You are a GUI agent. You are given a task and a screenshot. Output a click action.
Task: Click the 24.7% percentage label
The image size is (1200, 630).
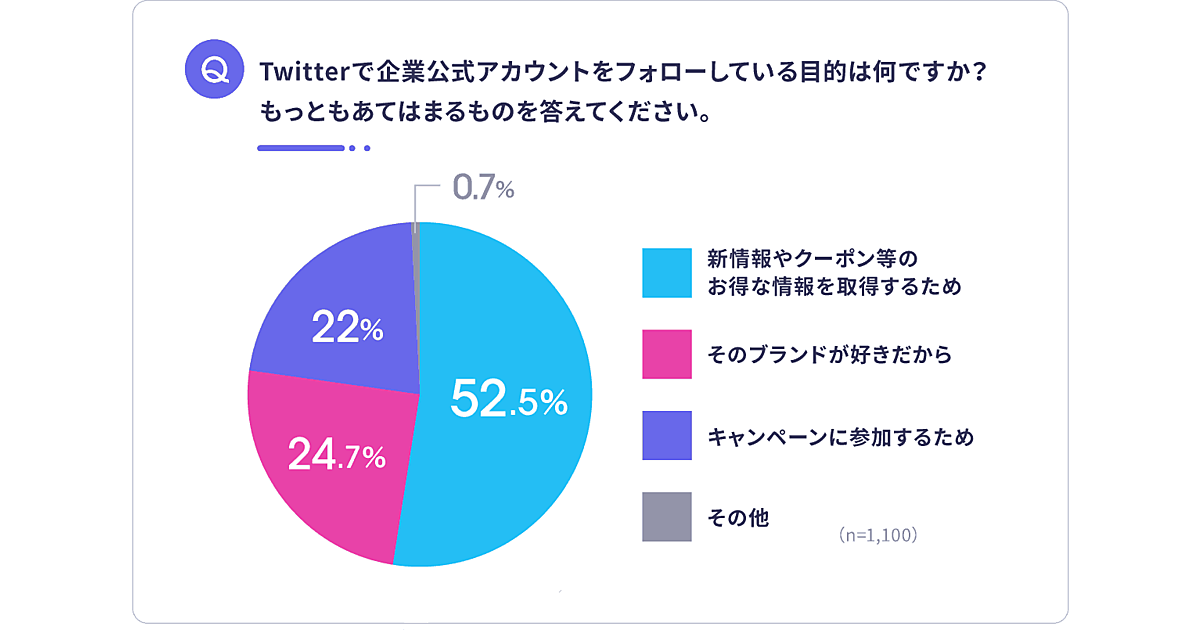click(x=336, y=456)
